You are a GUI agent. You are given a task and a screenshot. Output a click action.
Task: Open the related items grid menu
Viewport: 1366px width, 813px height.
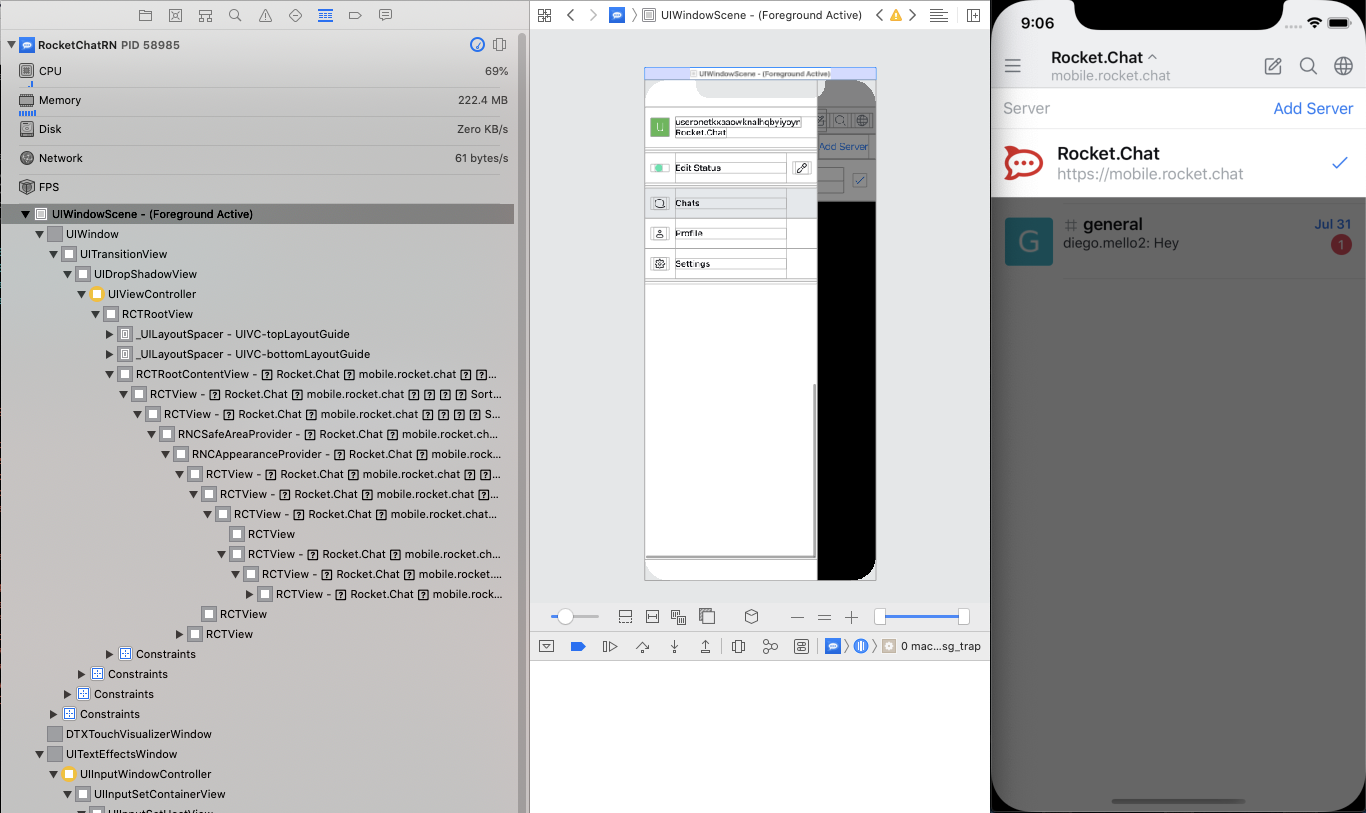coord(545,15)
